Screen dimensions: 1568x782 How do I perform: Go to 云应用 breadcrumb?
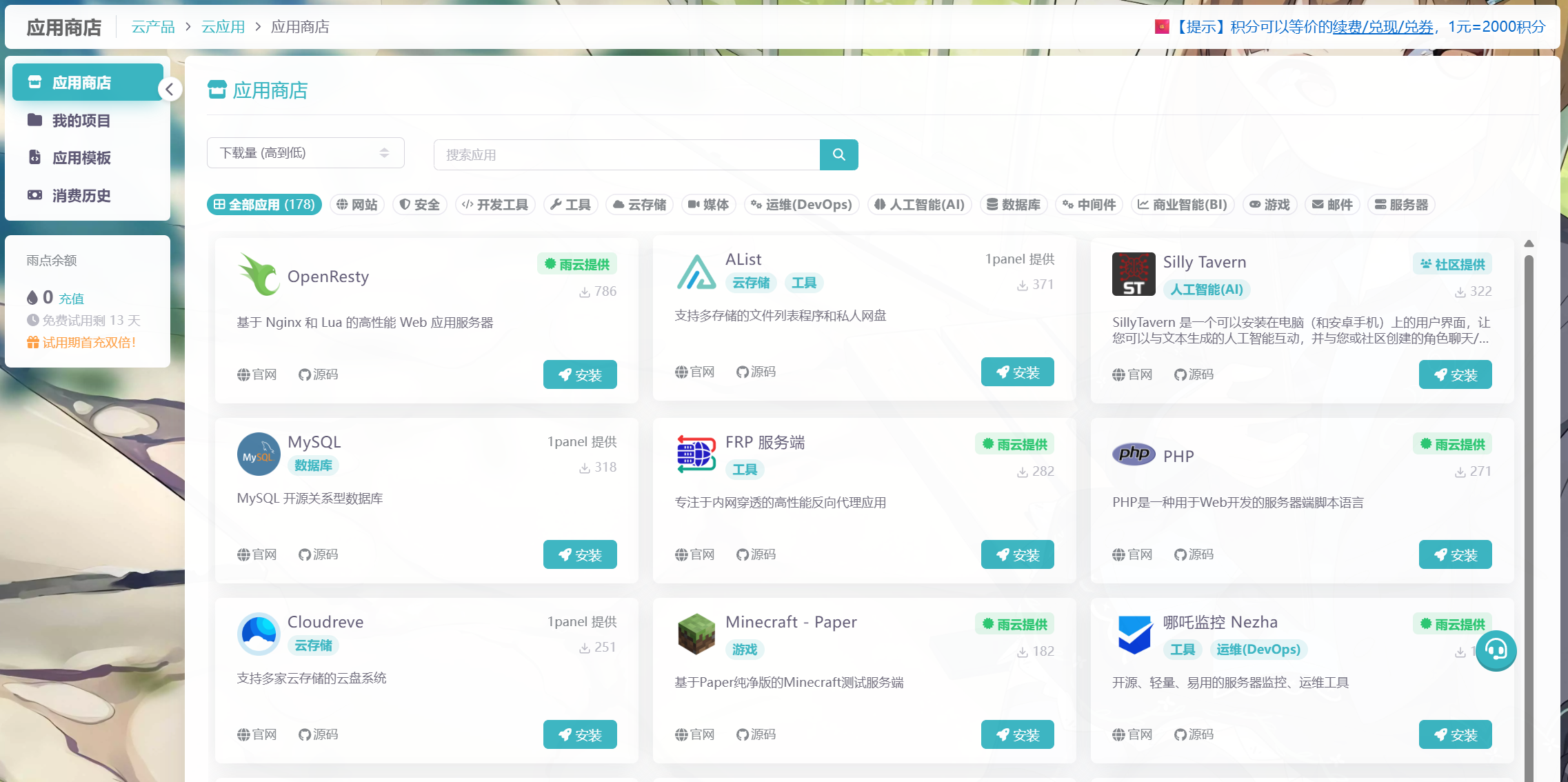coord(223,27)
